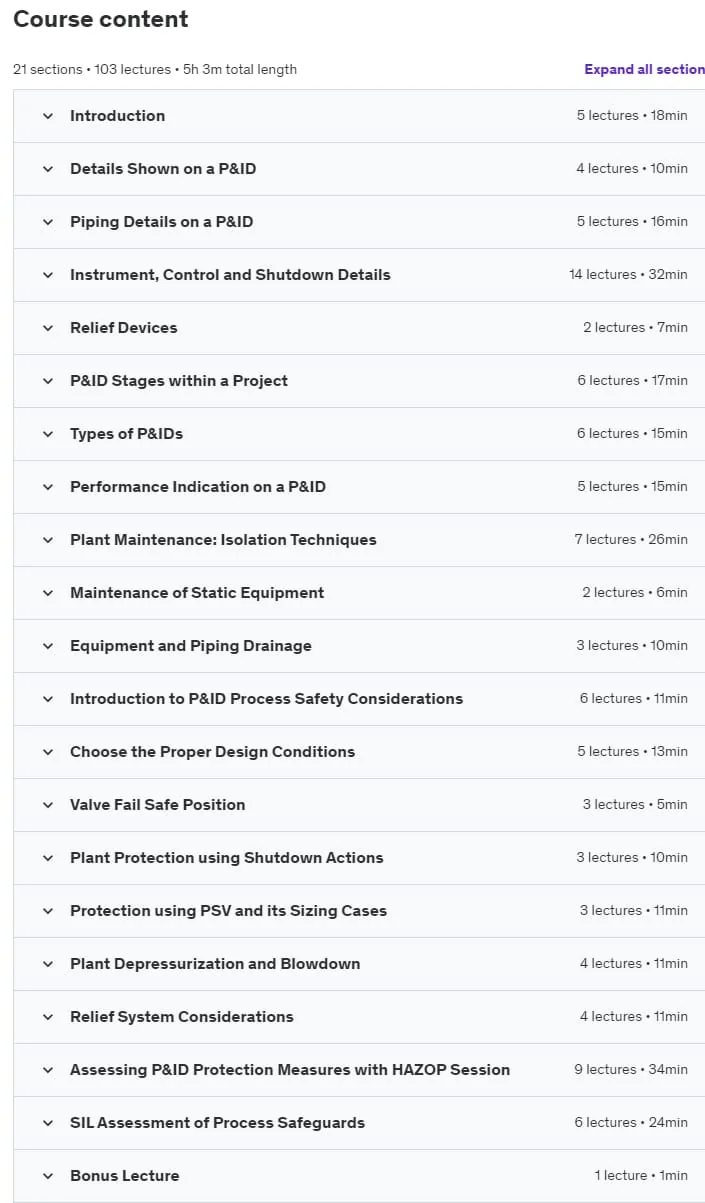Screen dimensions: 705x1203
Task: Expand P&ID Stages within a Project chevron
Action: point(47,381)
